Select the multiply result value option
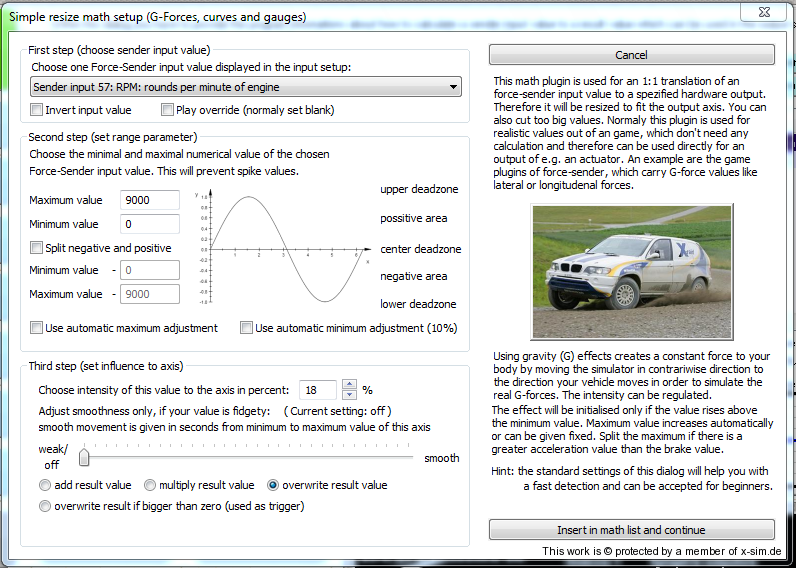Viewport: 796px width, 568px height. click(x=150, y=485)
